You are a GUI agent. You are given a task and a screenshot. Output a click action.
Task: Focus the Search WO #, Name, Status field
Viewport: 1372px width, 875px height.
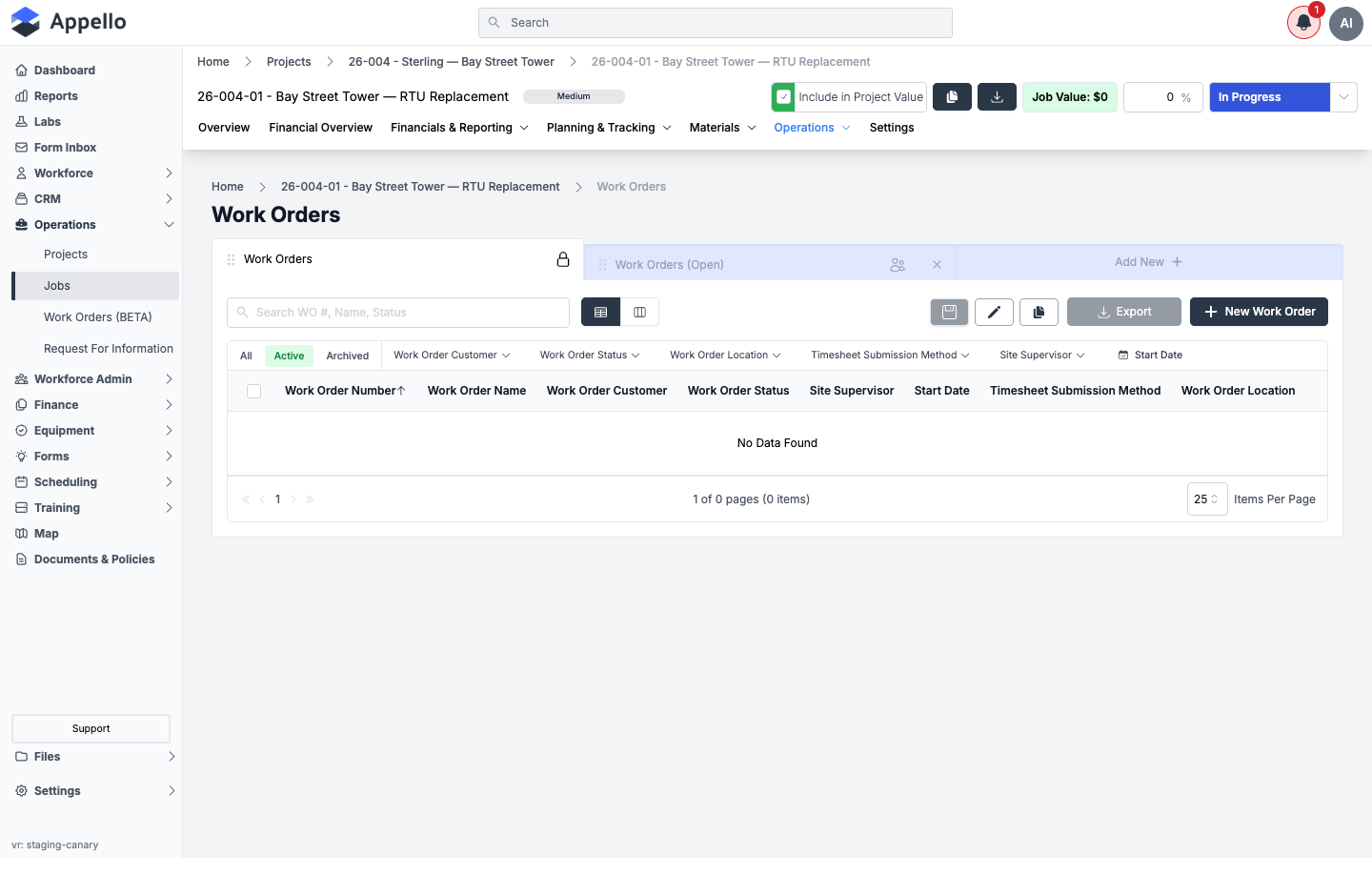398,313
